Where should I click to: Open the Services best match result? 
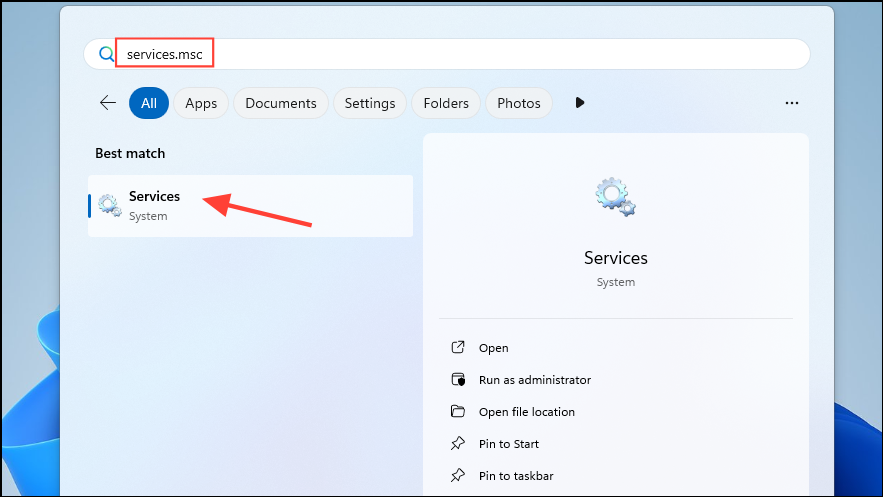coord(251,206)
